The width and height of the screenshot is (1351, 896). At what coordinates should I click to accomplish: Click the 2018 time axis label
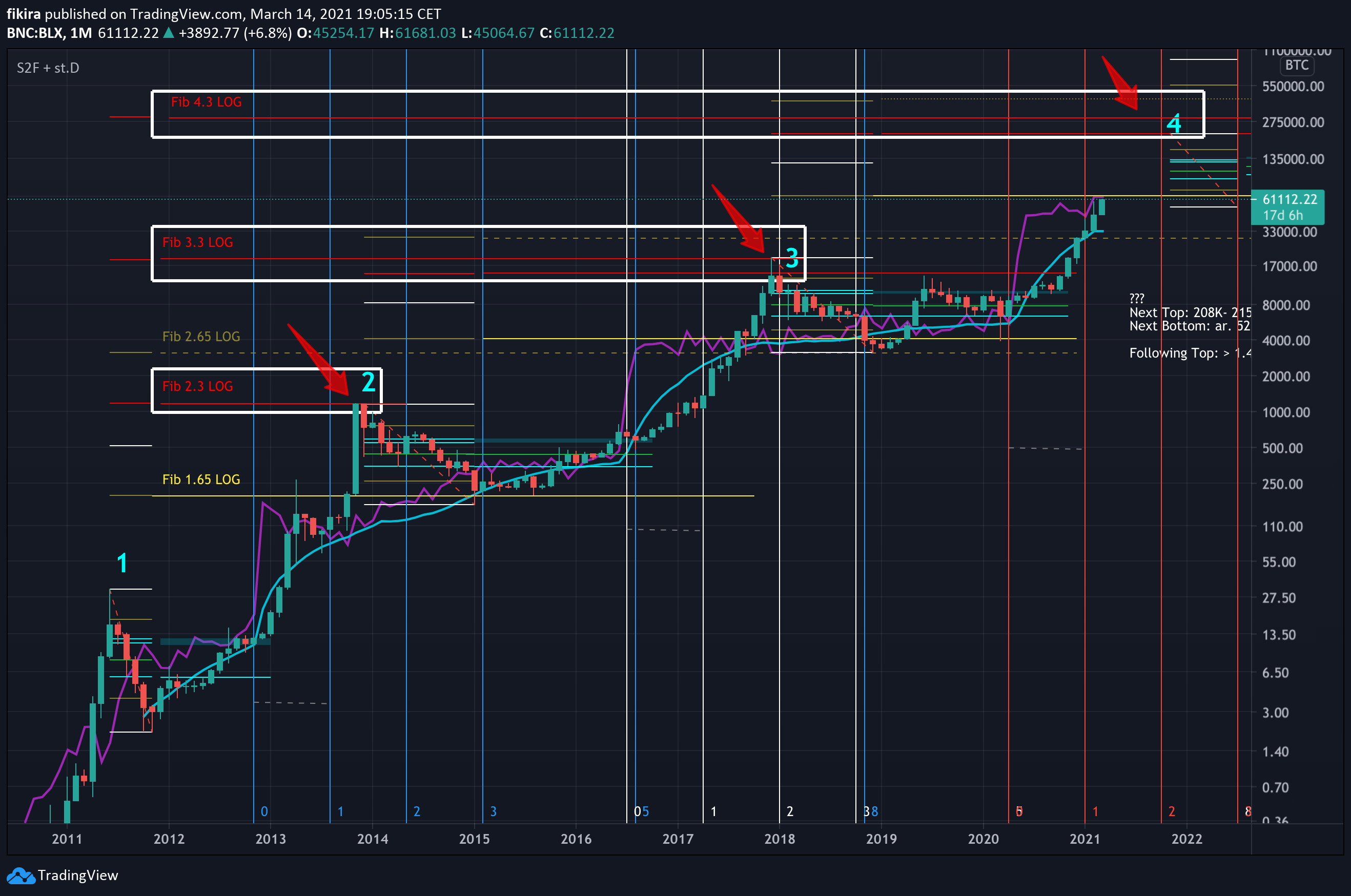click(x=779, y=839)
